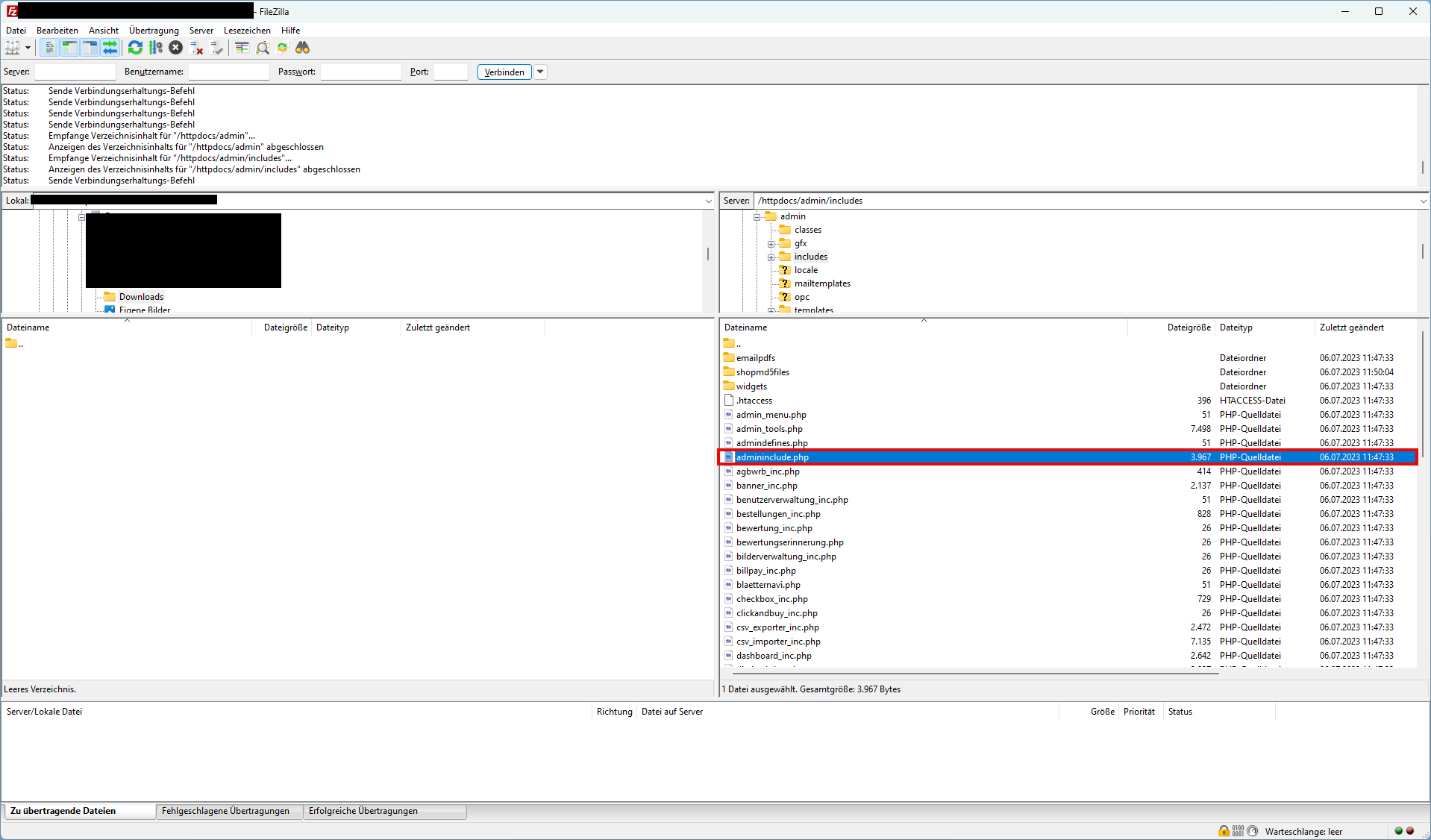Open the Verbinden history dropdown arrow
This screenshot has height=840, width=1431.
click(x=541, y=72)
